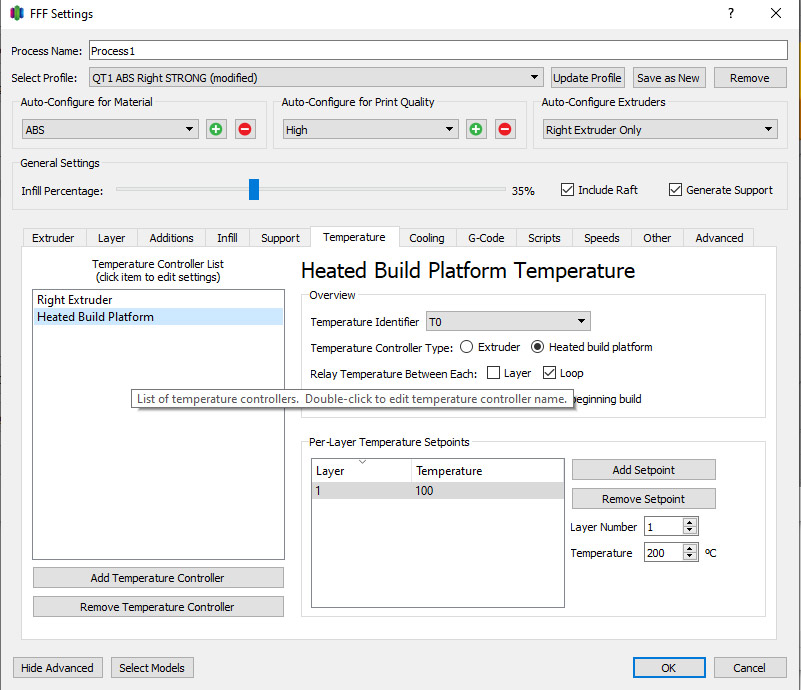Decrease Layer Number spinner value
Screen dimensions: 801x690
coord(690,531)
